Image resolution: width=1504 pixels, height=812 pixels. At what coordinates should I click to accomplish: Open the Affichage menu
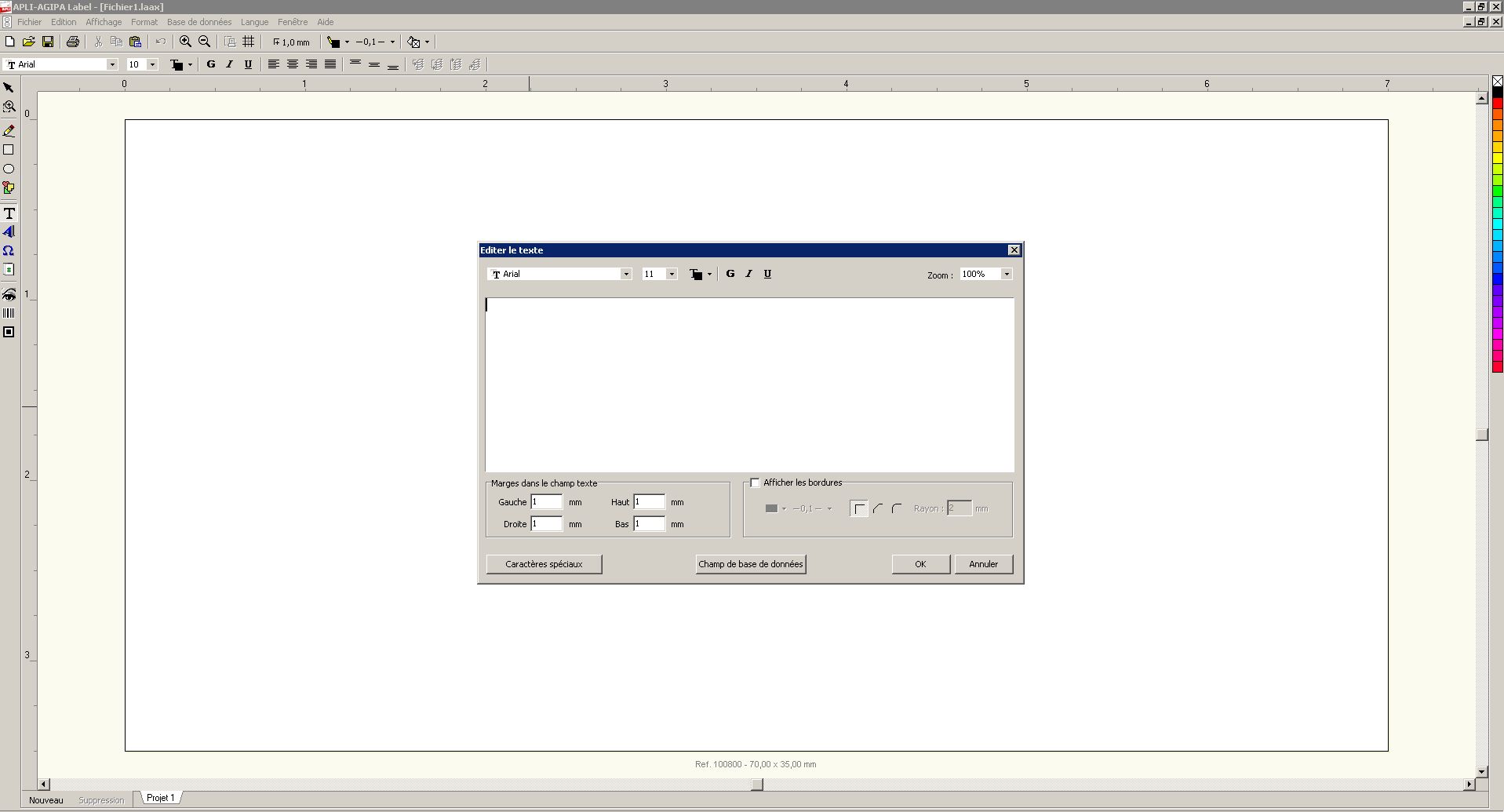click(x=104, y=22)
